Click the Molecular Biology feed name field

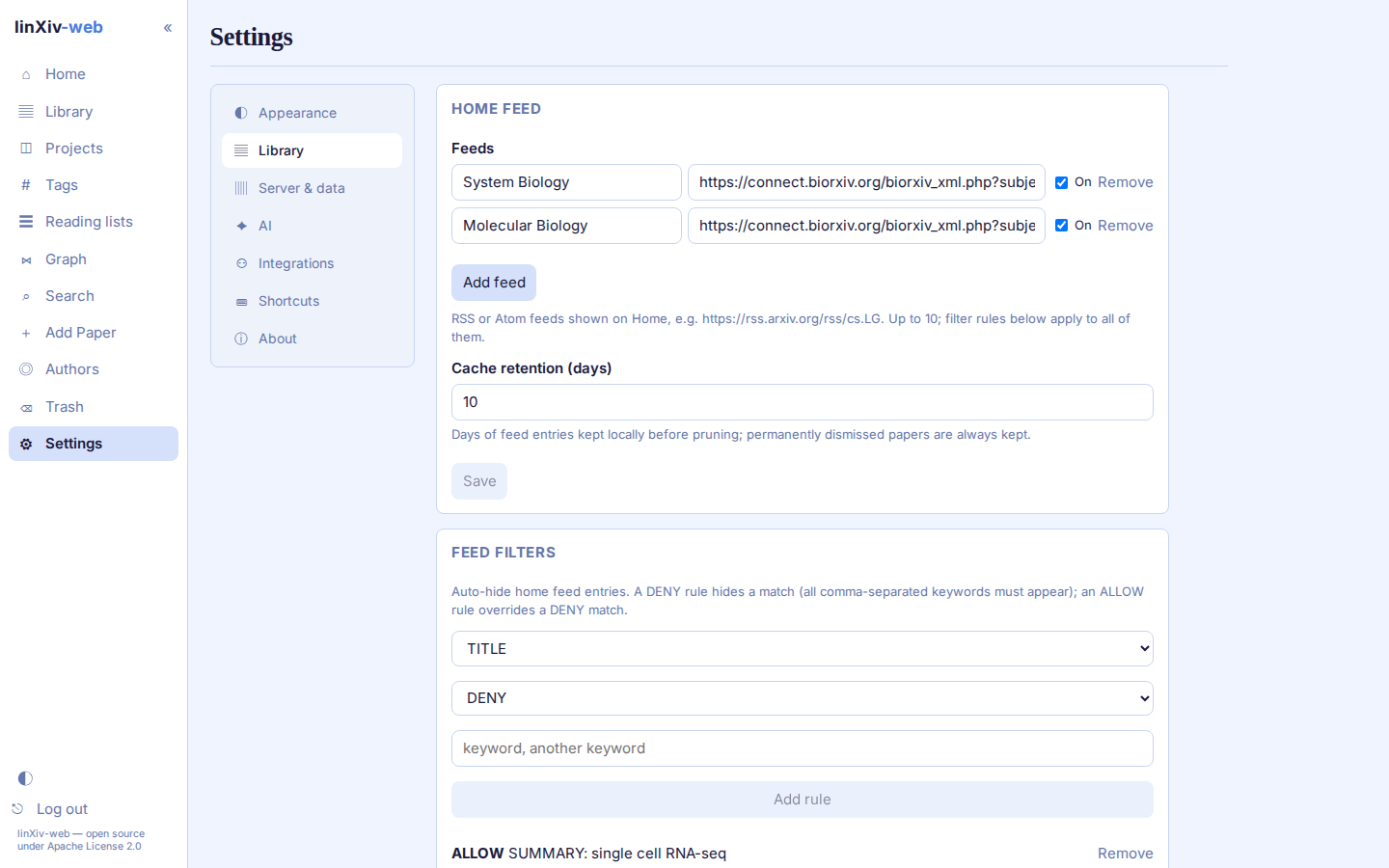coord(566,226)
